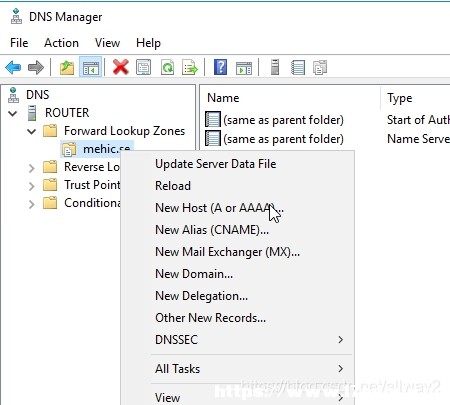This screenshot has height=405, width=450.
Task: Sort by the Name column header
Action: 223,98
